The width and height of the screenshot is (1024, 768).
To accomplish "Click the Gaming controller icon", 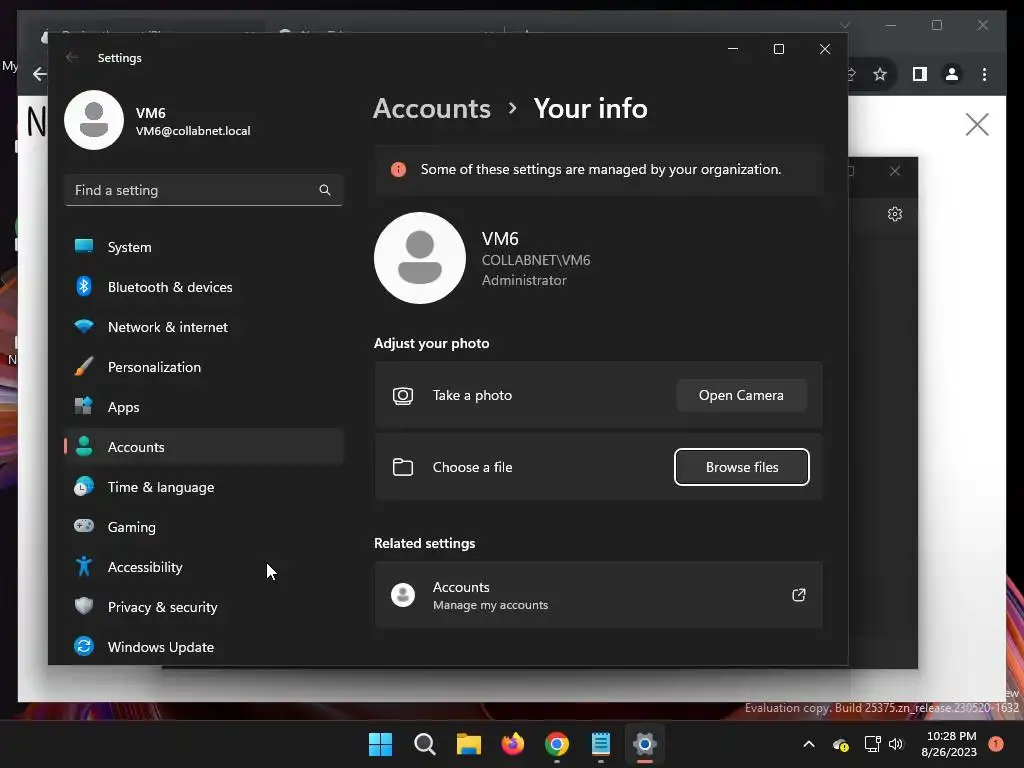I will 84,526.
